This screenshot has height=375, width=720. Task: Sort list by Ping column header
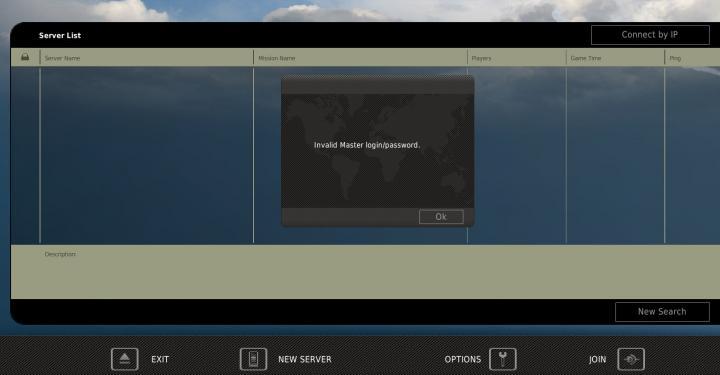coord(675,58)
